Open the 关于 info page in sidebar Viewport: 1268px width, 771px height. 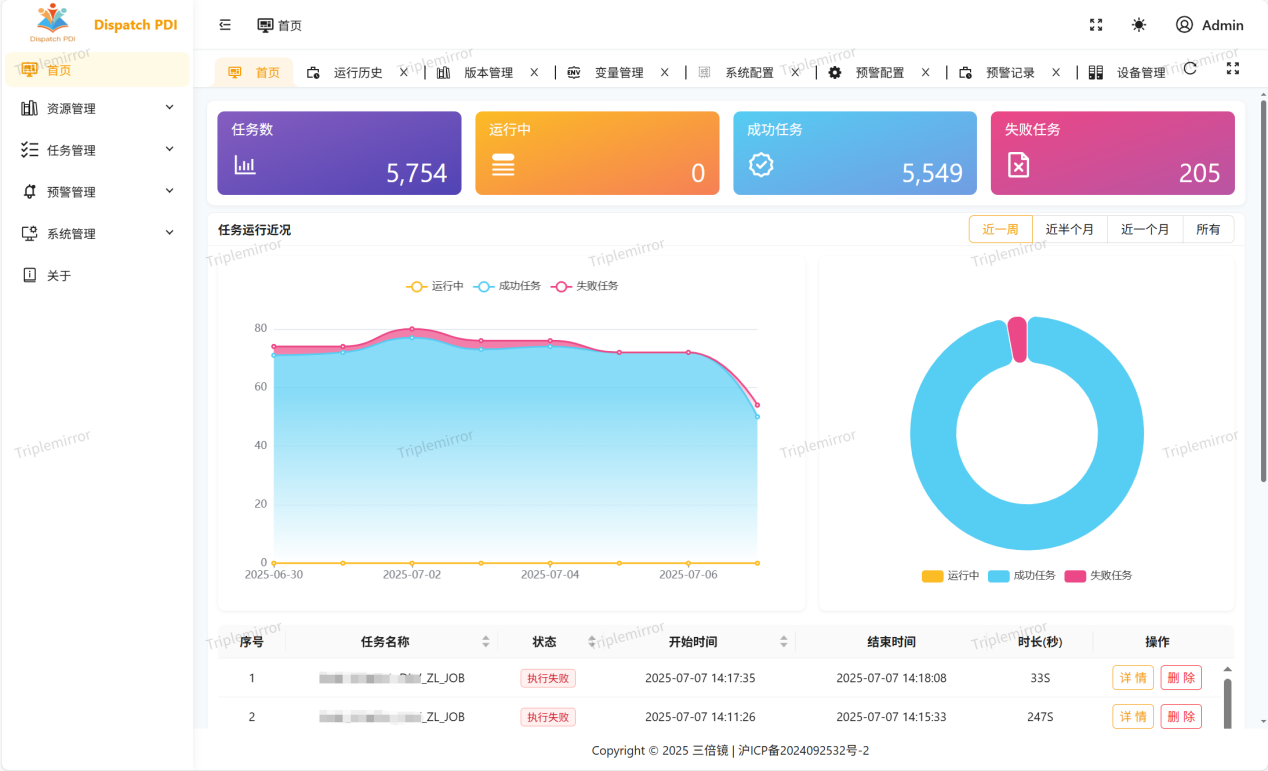pos(59,276)
